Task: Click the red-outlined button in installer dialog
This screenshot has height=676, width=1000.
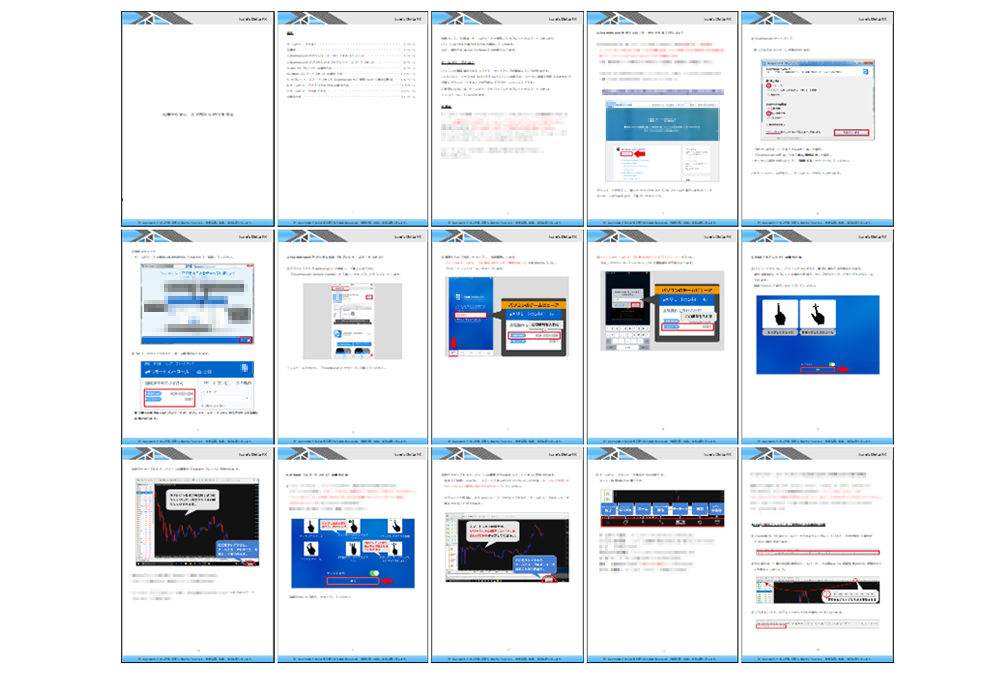Action: (851, 132)
